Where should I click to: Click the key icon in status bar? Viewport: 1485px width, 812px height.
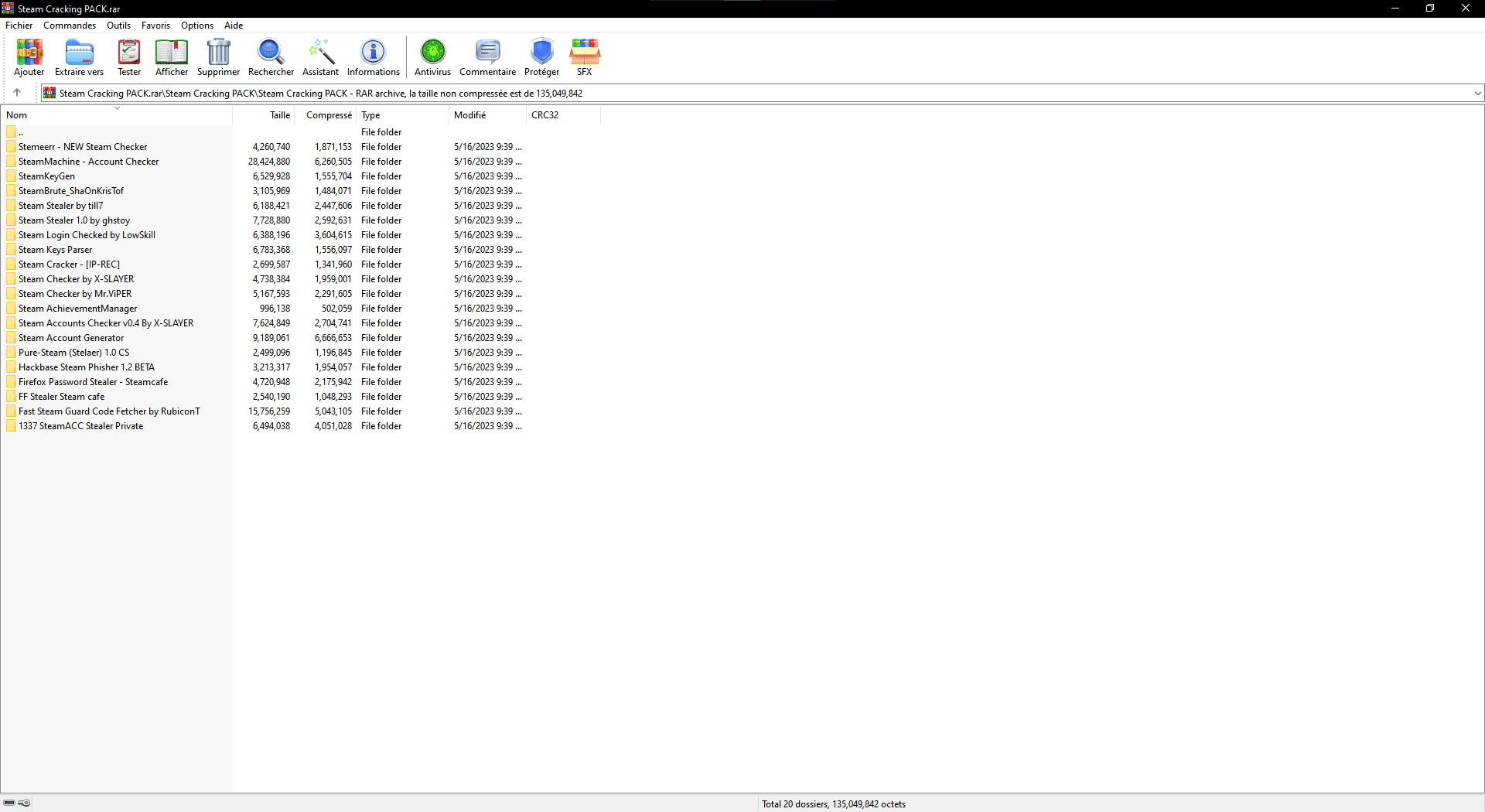coord(24,803)
